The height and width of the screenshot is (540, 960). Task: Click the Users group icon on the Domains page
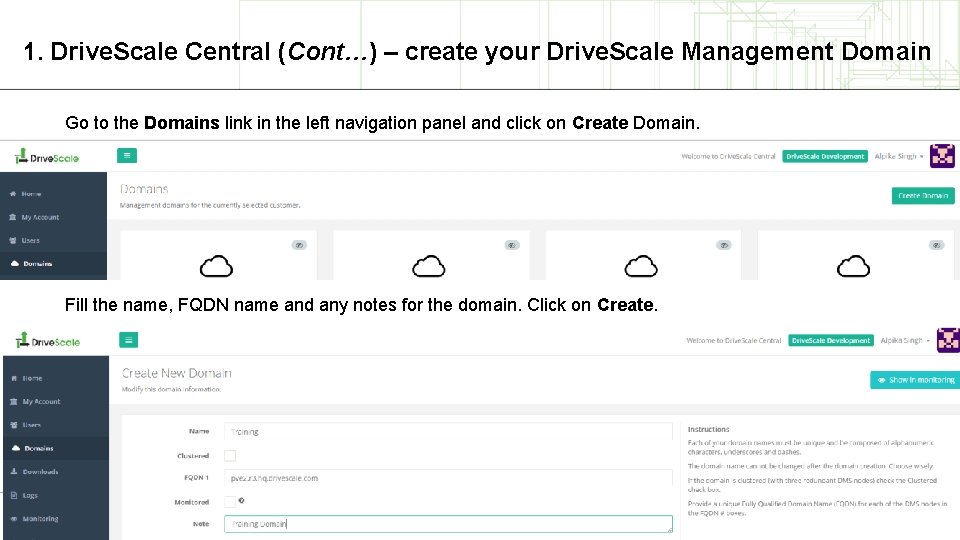click(13, 240)
